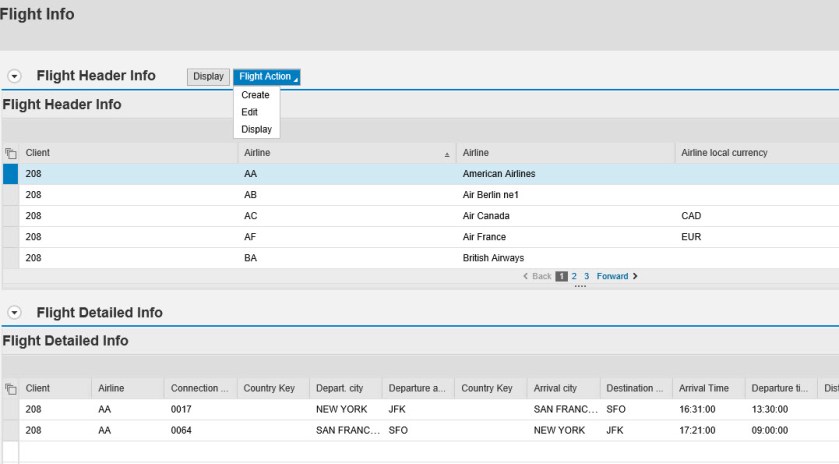Select the row for Air Berlin ne1
The height and width of the screenshot is (464, 839).
coord(10,195)
